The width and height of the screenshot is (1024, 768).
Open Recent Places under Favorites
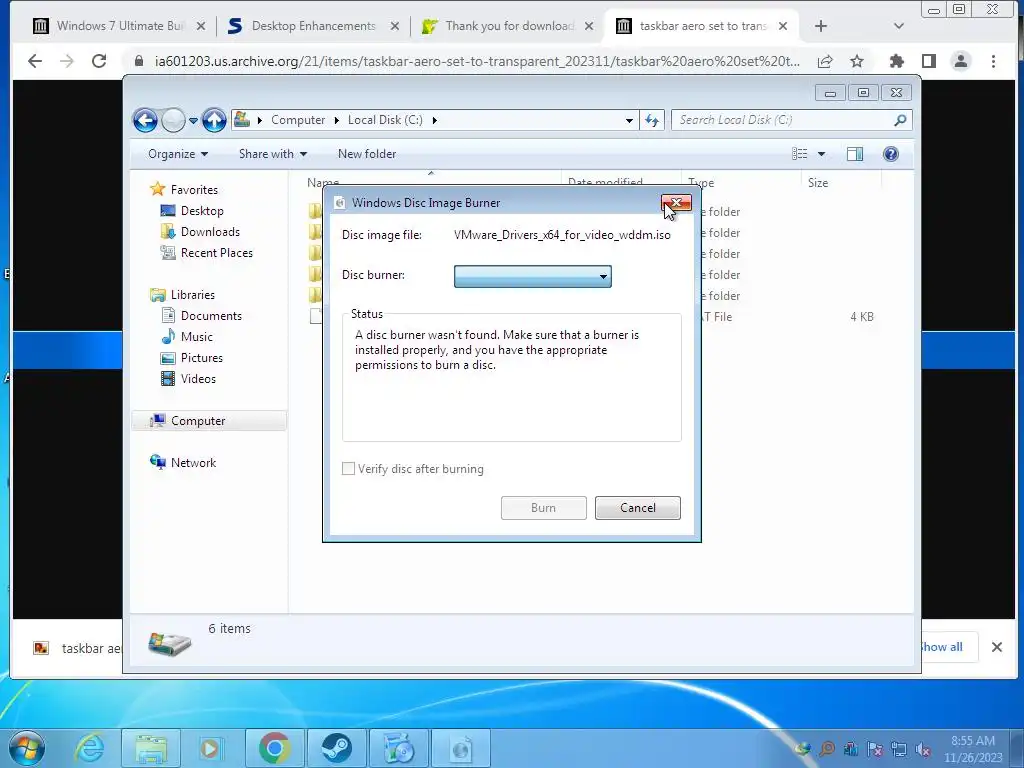[217, 253]
